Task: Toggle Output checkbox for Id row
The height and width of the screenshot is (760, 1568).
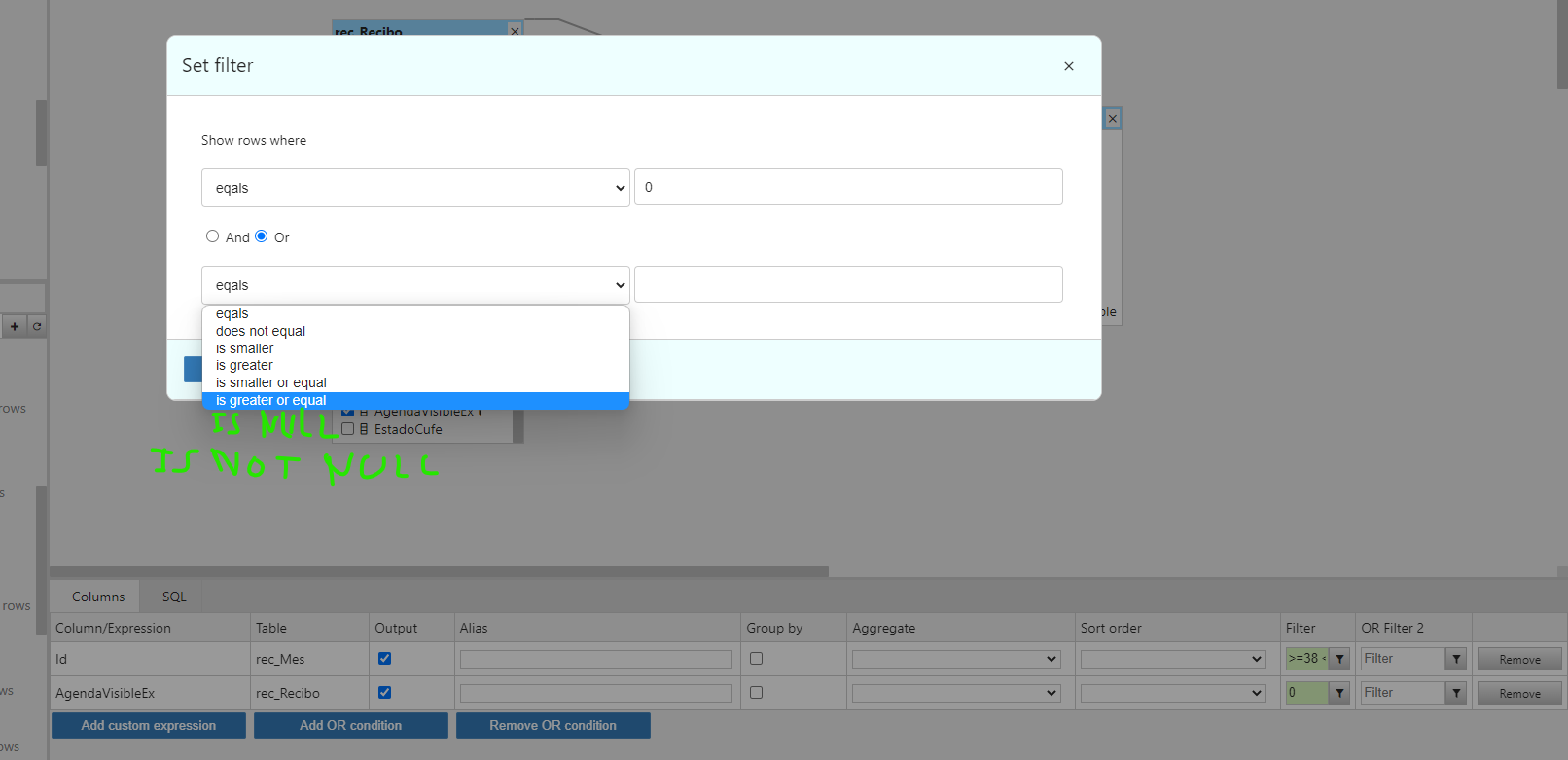Action: 384,659
